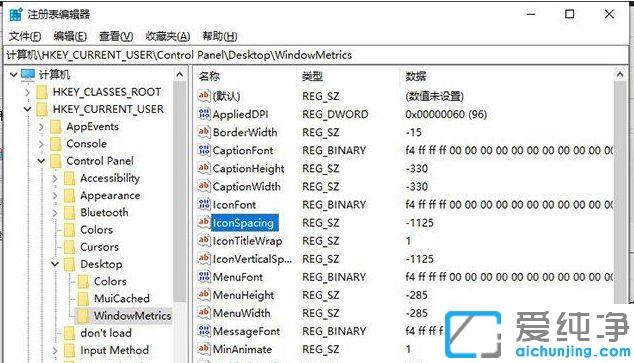Screen dimensions: 634x363
Task: Expand the Input Method key
Action: (x=55, y=350)
